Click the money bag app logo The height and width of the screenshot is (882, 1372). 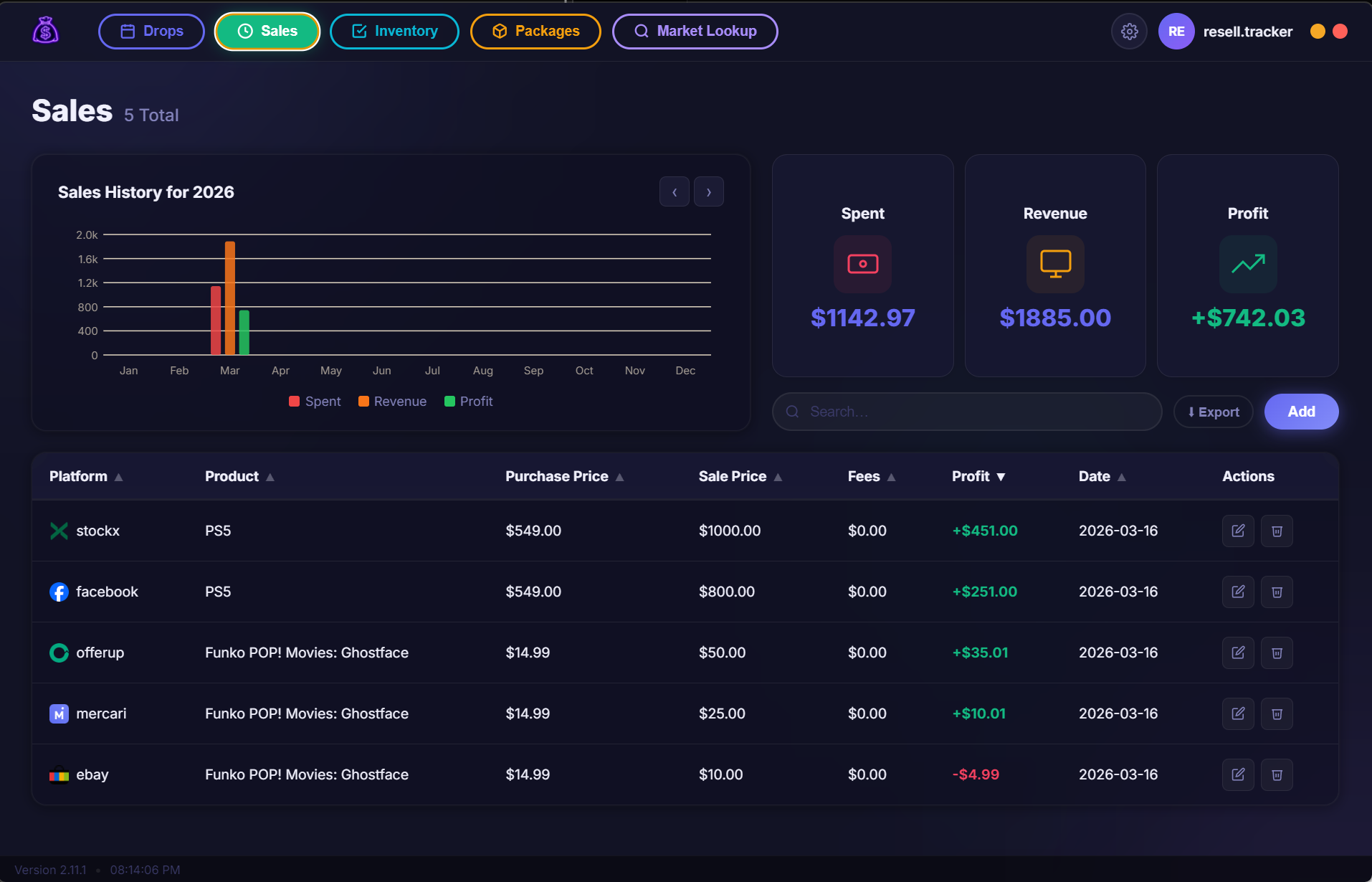(x=44, y=30)
